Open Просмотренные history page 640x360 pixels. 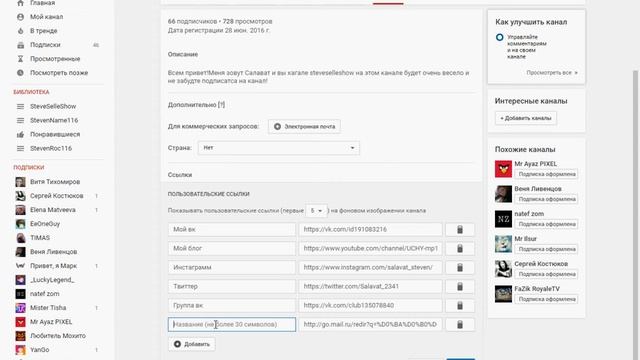pyautogui.click(x=55, y=59)
